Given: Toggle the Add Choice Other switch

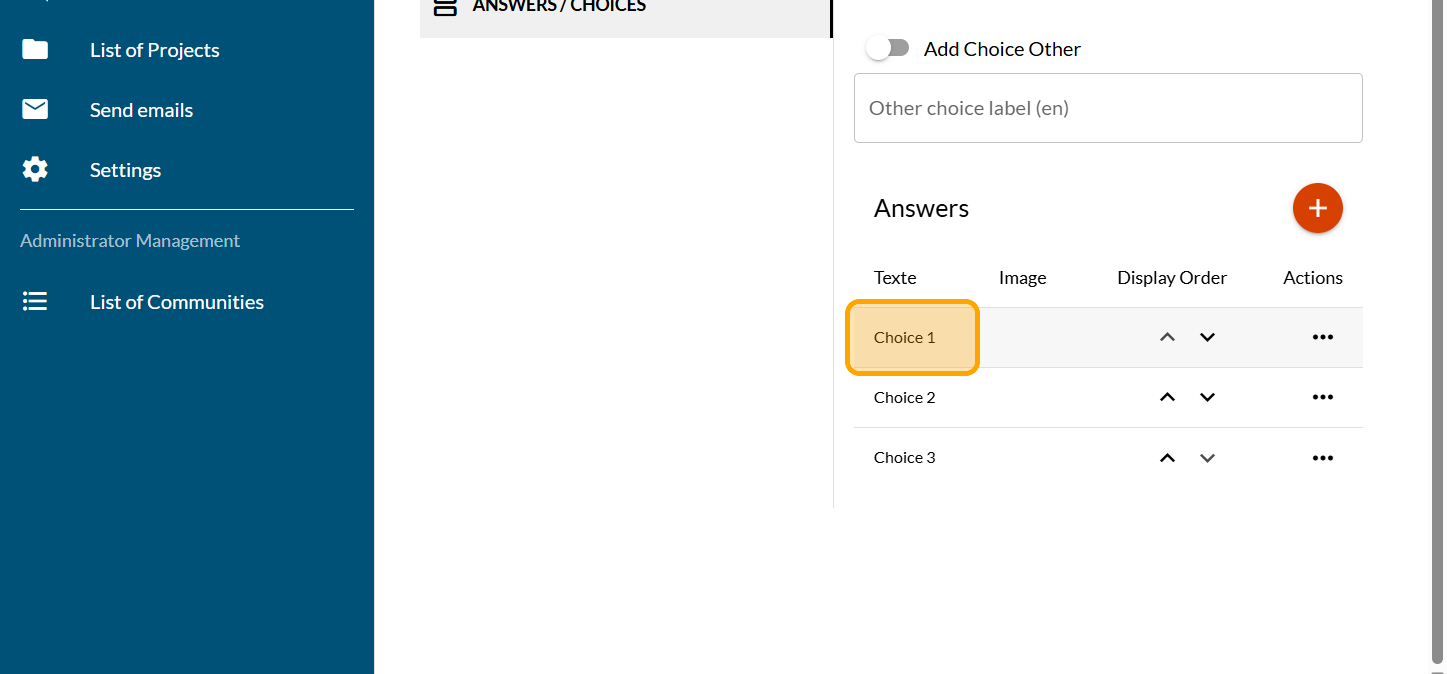Looking at the screenshot, I should tap(888, 48).
